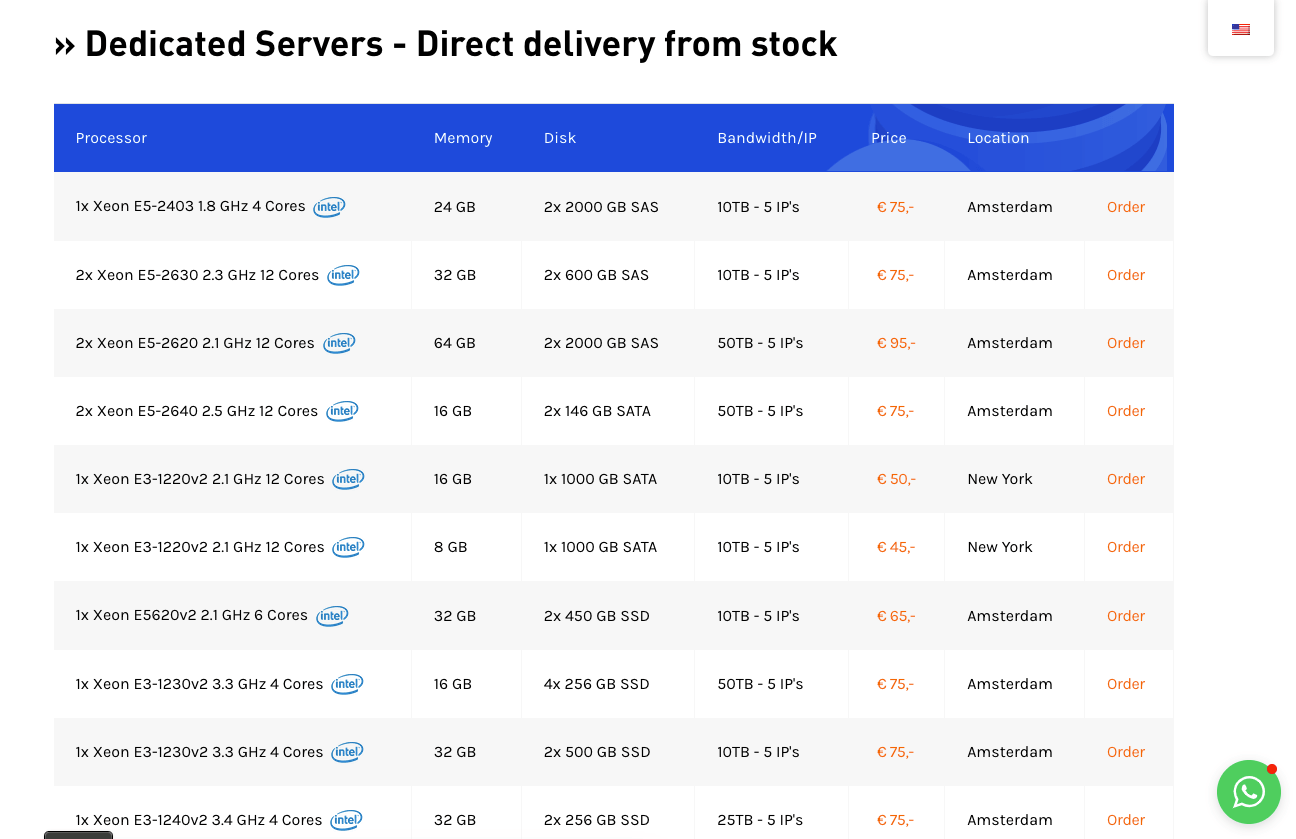Viewport: 1296px width, 839px height.
Task: Open the WhatsApp chat bubble
Action: tap(1248, 792)
